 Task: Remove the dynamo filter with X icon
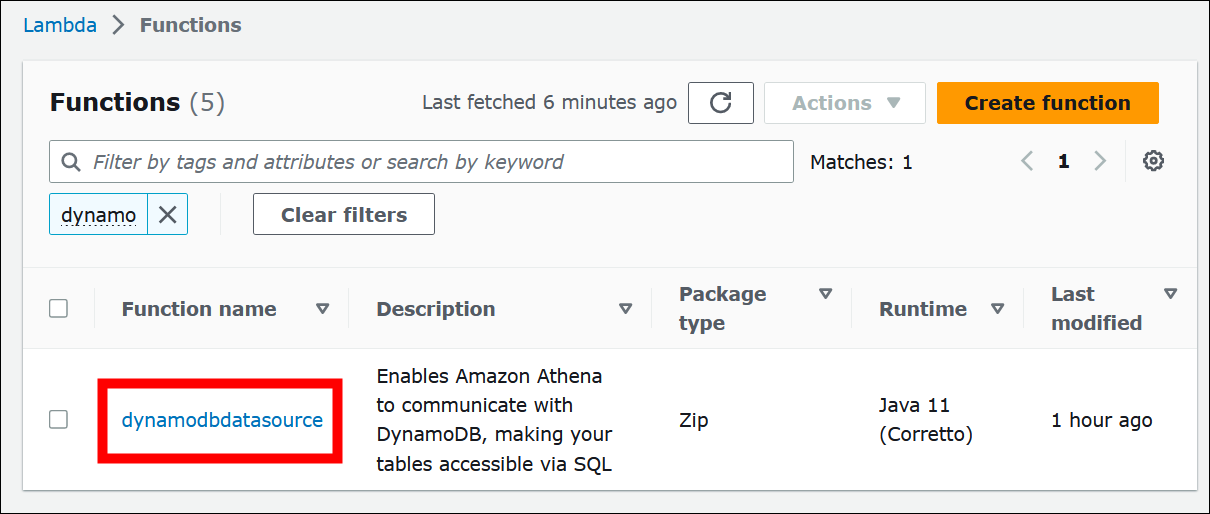pyautogui.click(x=168, y=214)
